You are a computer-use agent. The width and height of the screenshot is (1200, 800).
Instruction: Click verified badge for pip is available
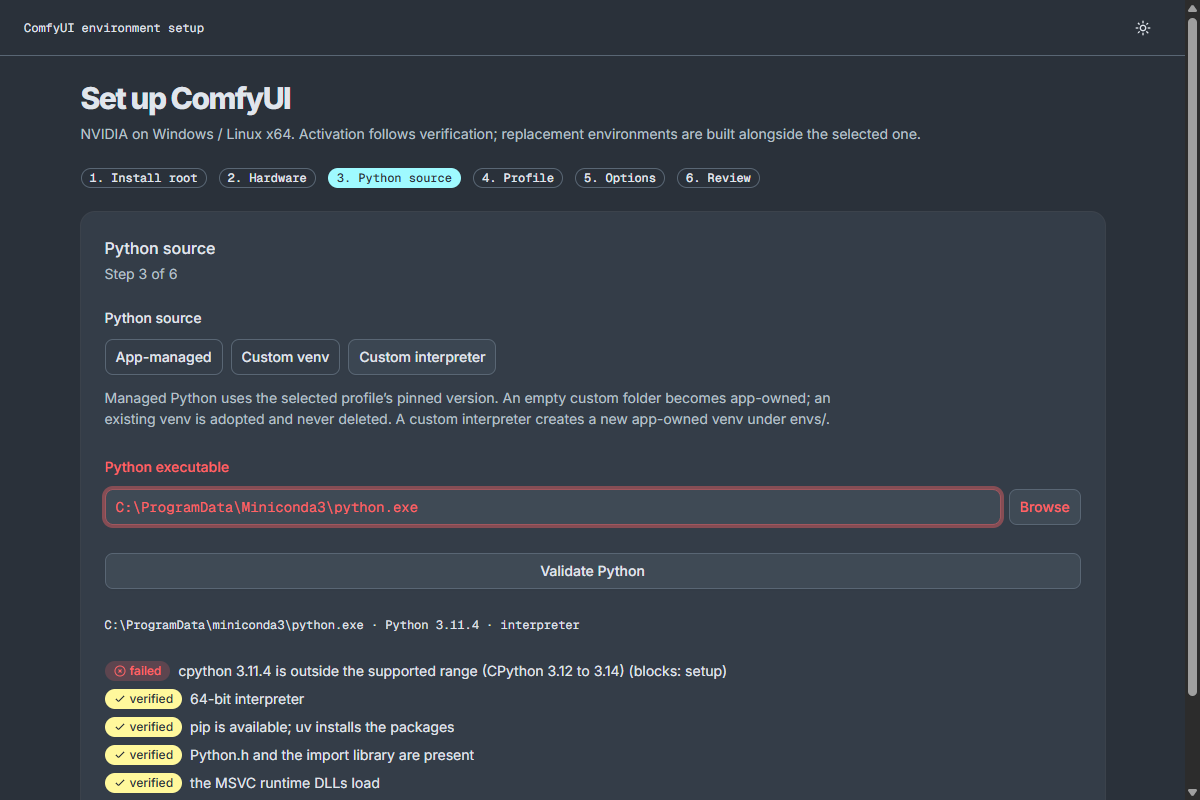[x=144, y=727]
